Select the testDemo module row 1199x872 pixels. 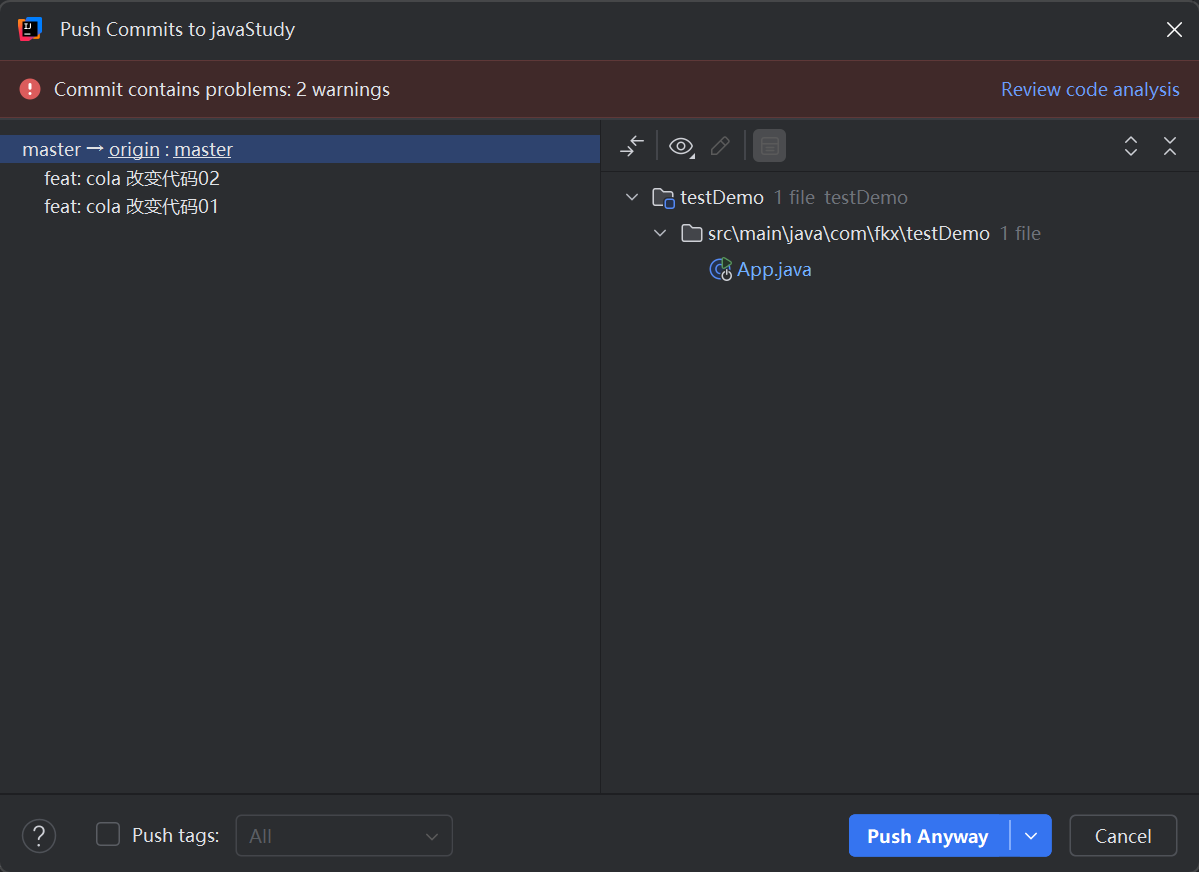899,197
